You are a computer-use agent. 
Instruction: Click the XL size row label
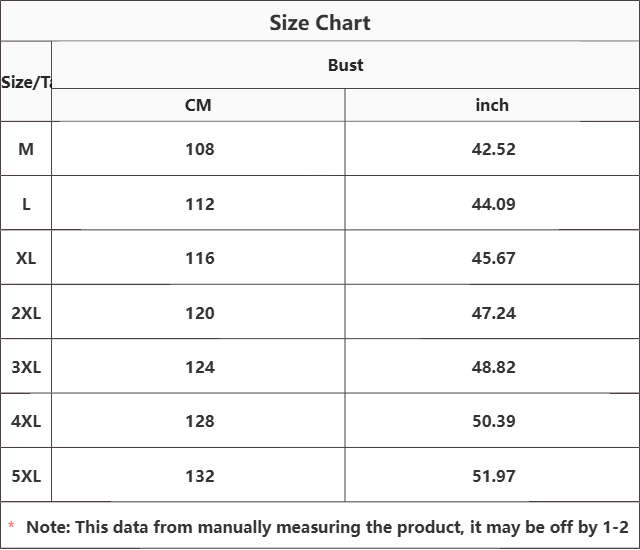(26, 258)
